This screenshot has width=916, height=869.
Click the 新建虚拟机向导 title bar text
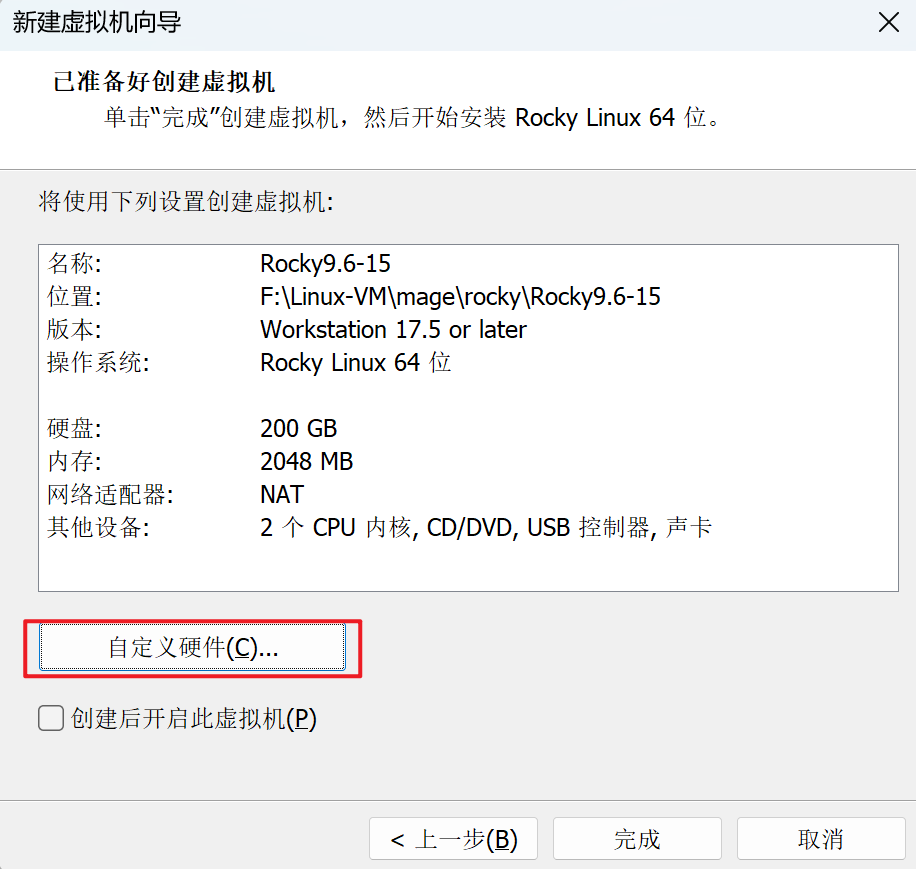tap(97, 22)
